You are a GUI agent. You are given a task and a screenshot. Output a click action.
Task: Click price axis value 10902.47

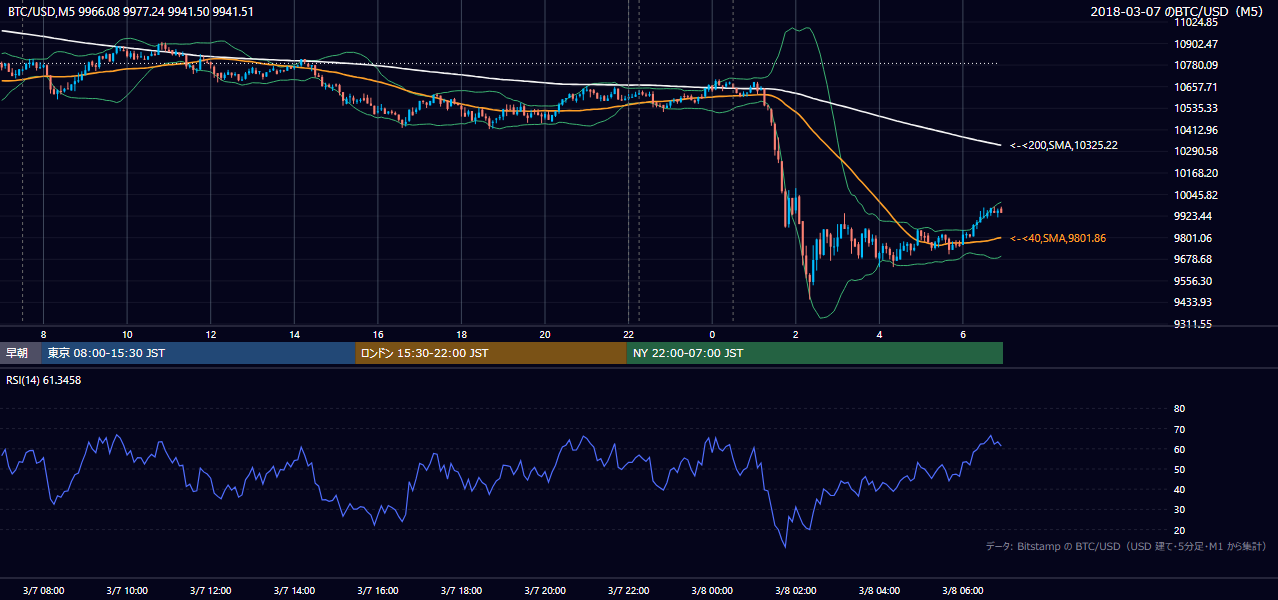tap(1196, 44)
